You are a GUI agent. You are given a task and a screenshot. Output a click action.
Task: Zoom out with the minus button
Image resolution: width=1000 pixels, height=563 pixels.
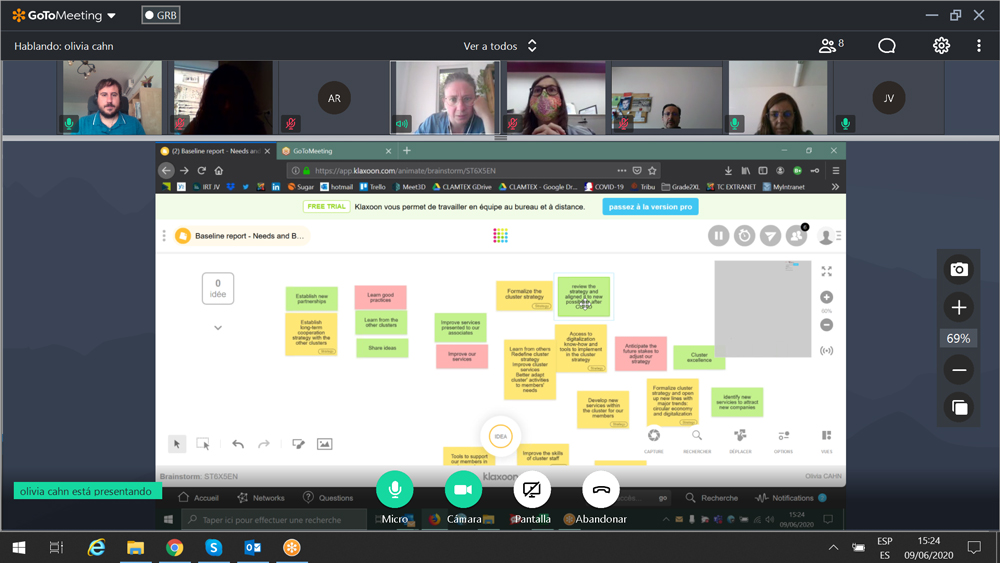(958, 371)
